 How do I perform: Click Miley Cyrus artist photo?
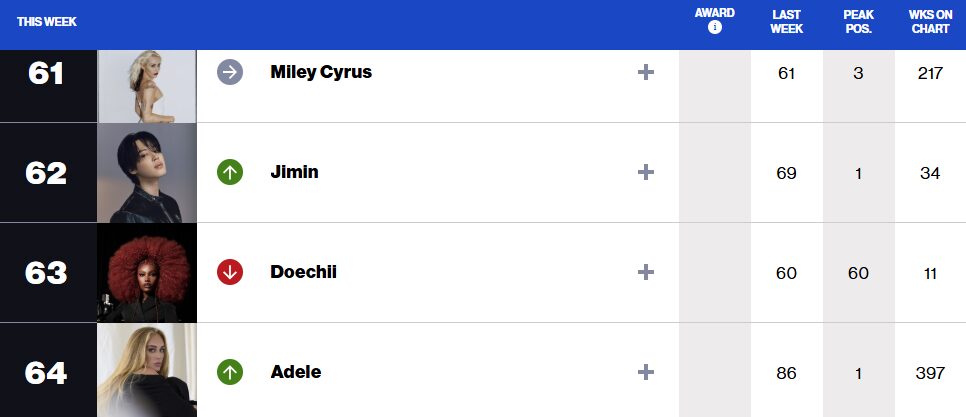coord(147,86)
